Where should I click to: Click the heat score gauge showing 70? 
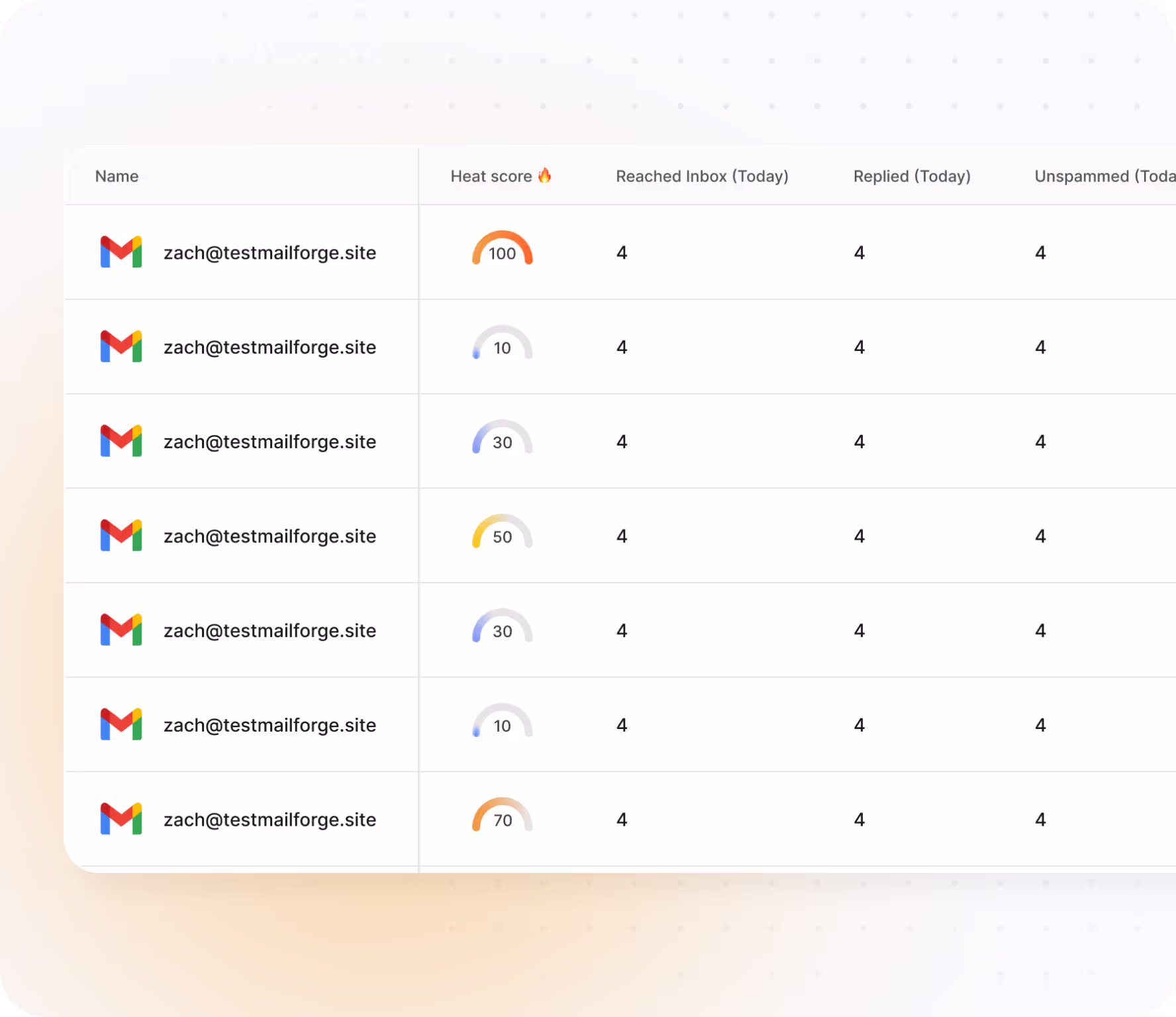click(502, 816)
